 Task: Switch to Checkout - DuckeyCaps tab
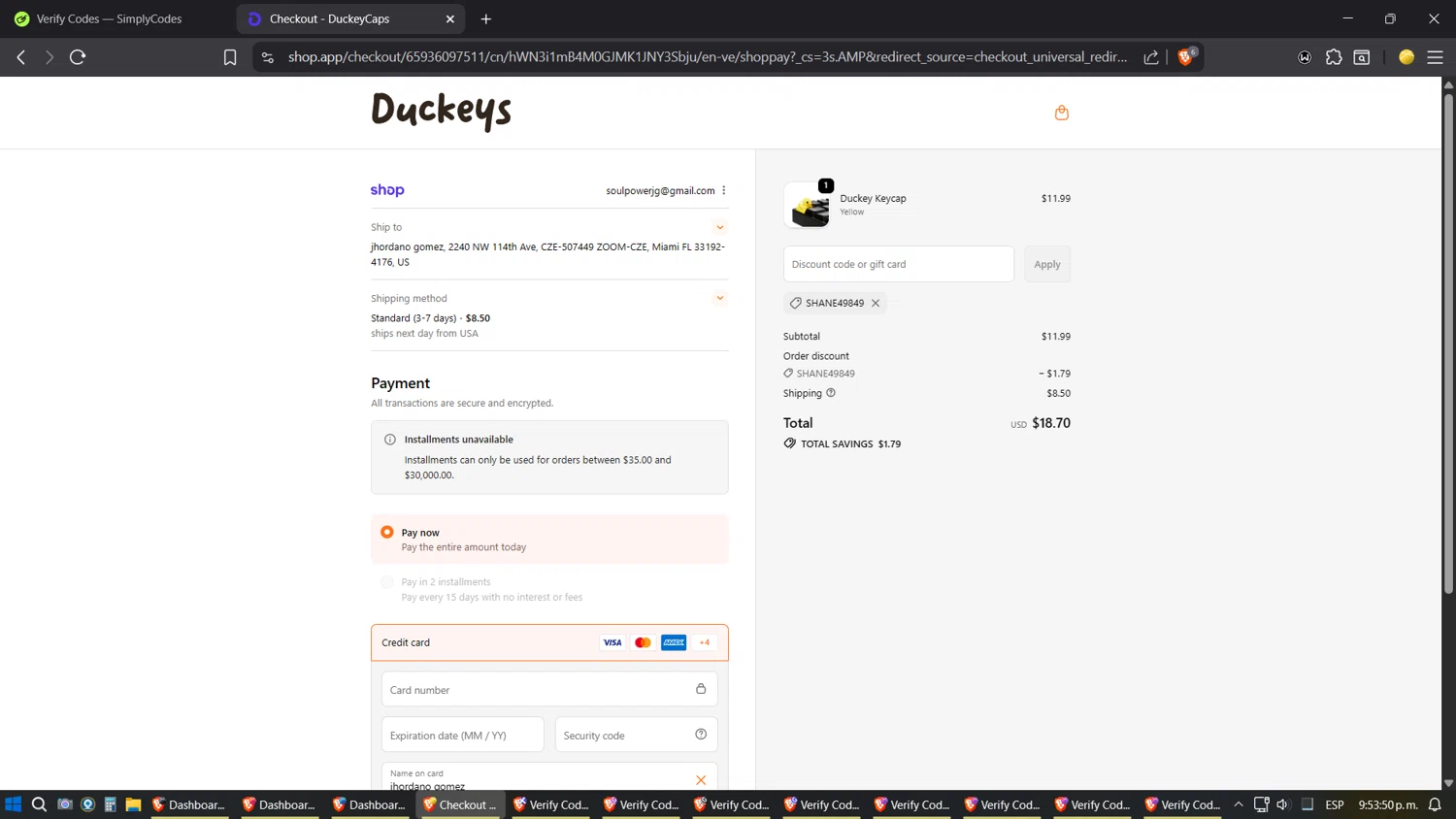[x=350, y=18]
